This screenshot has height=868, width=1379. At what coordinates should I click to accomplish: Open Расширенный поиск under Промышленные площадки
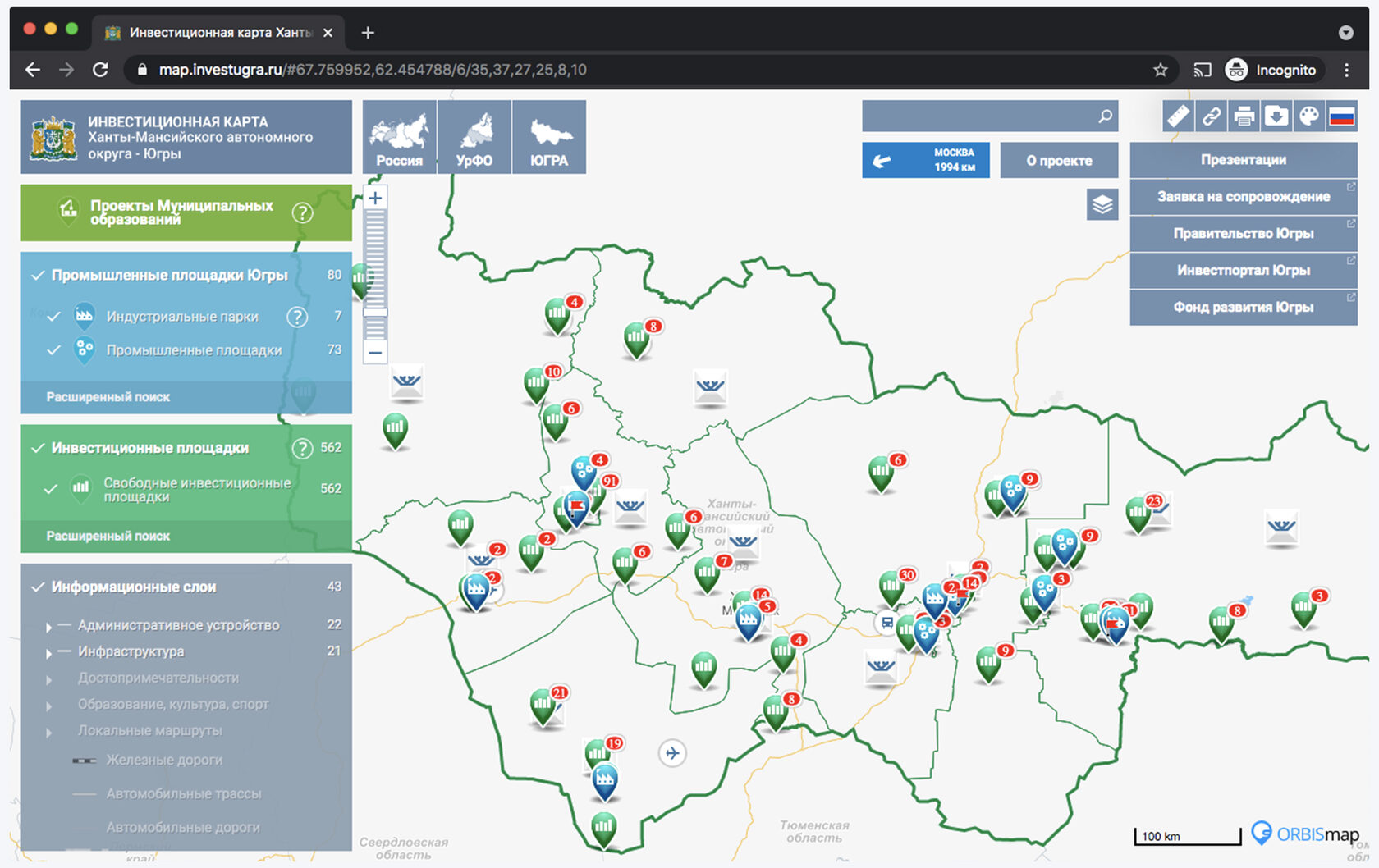[108, 397]
